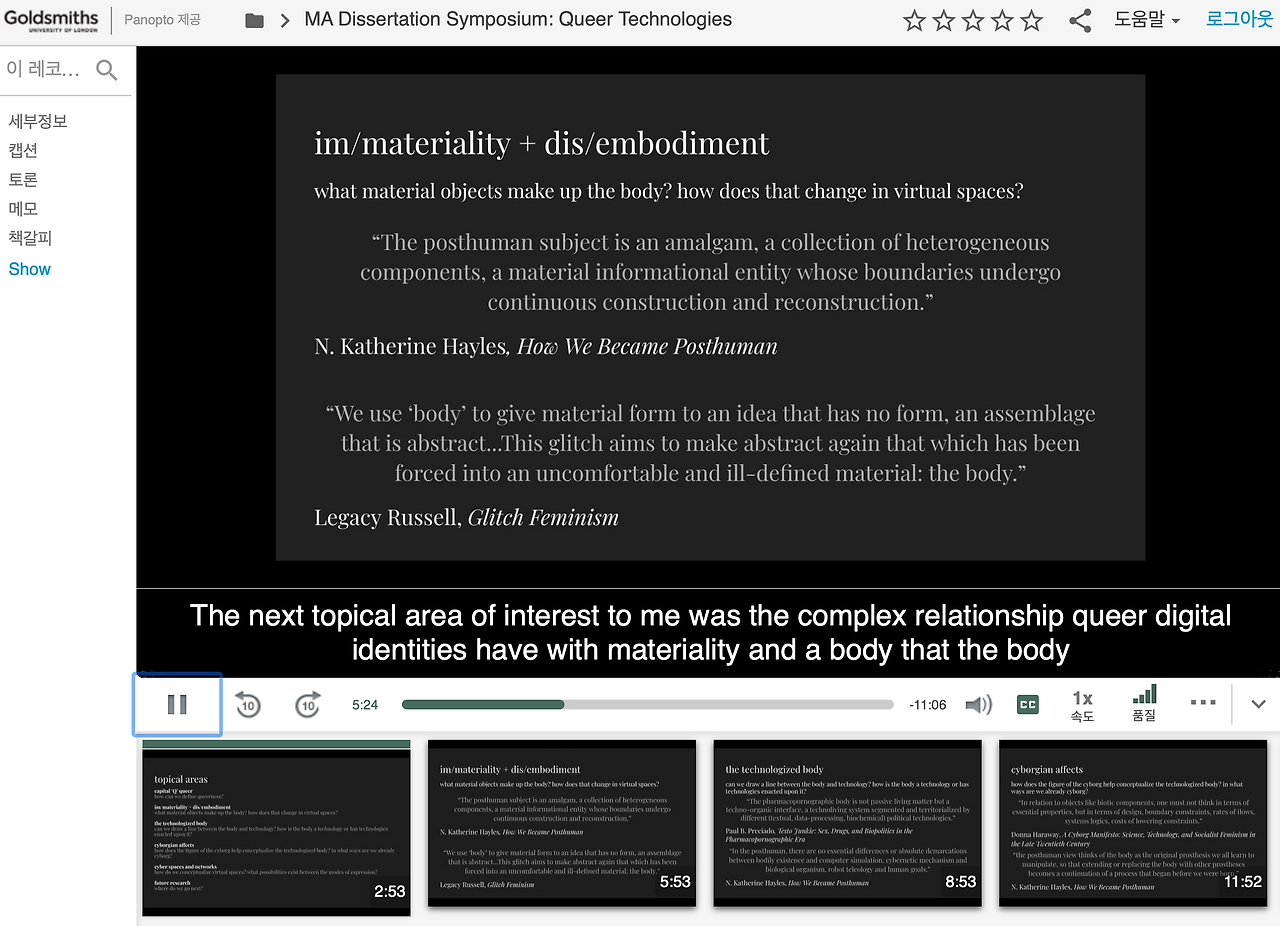Open the 캡션 captions tab
1280x926 pixels.
23,150
